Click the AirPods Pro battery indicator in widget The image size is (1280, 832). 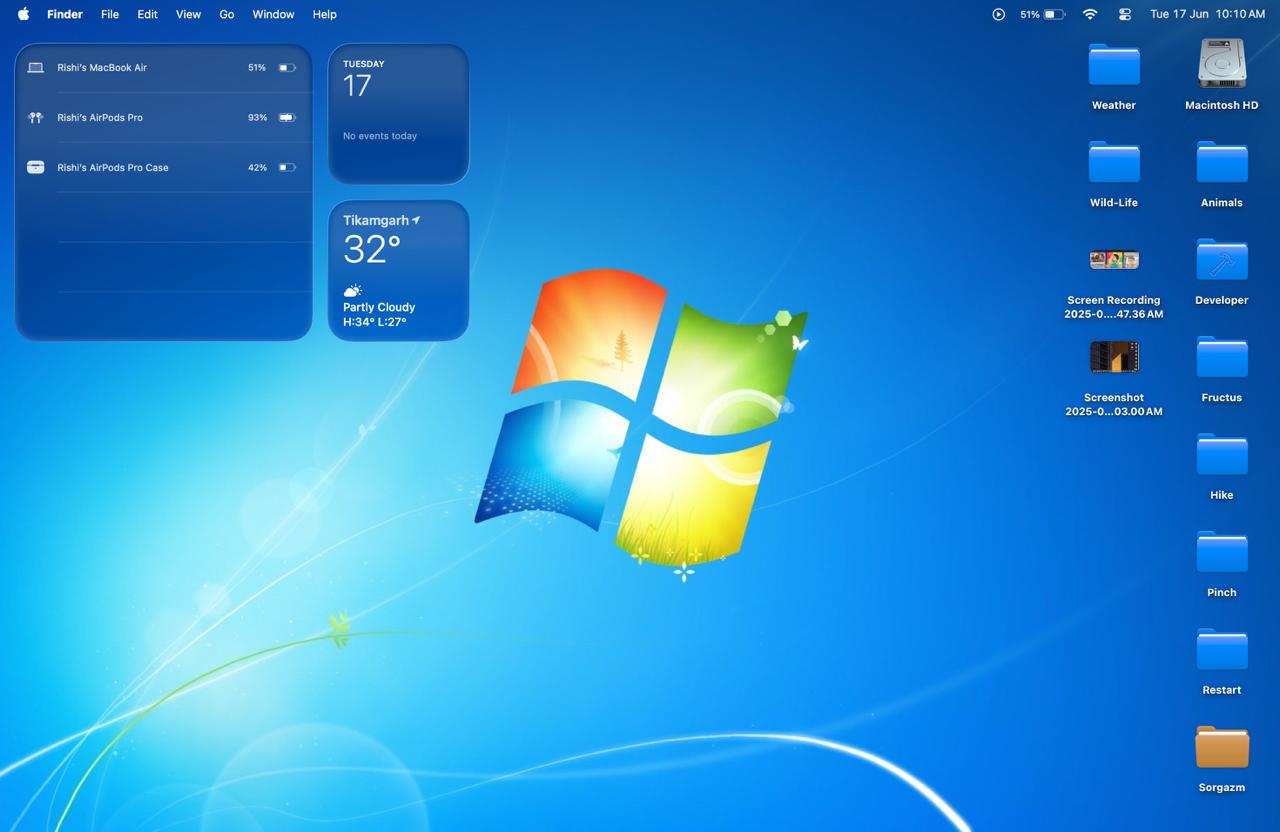coord(287,118)
